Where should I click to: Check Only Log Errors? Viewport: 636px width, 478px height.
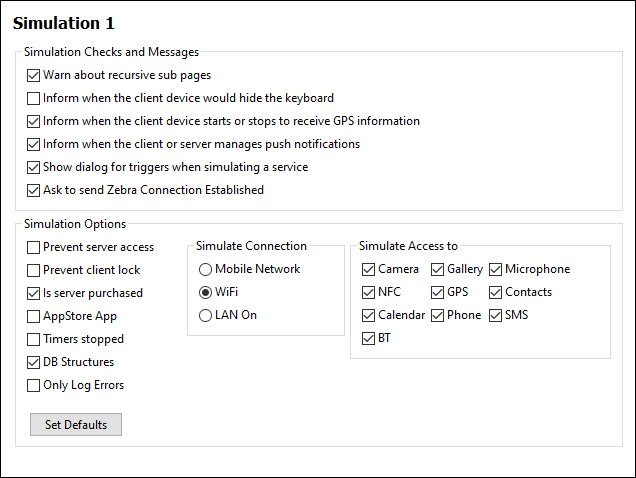(34, 385)
